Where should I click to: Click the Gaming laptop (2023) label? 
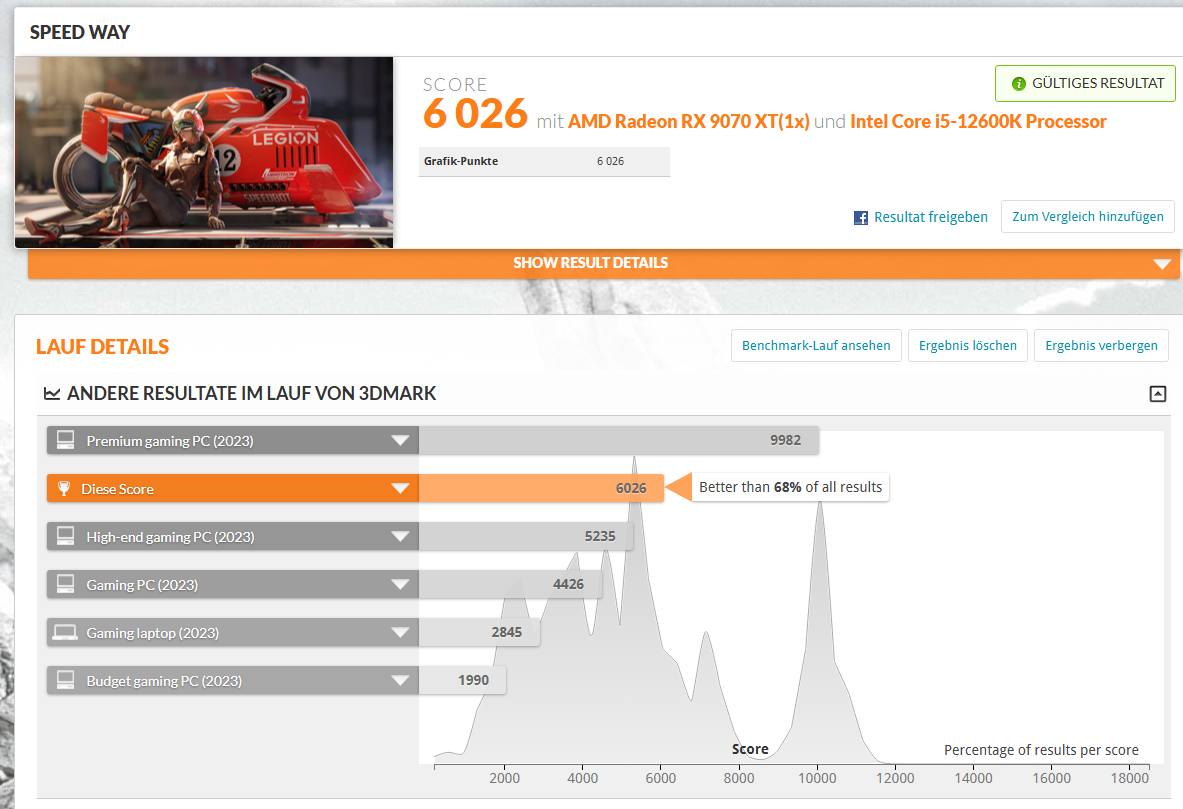coord(152,632)
